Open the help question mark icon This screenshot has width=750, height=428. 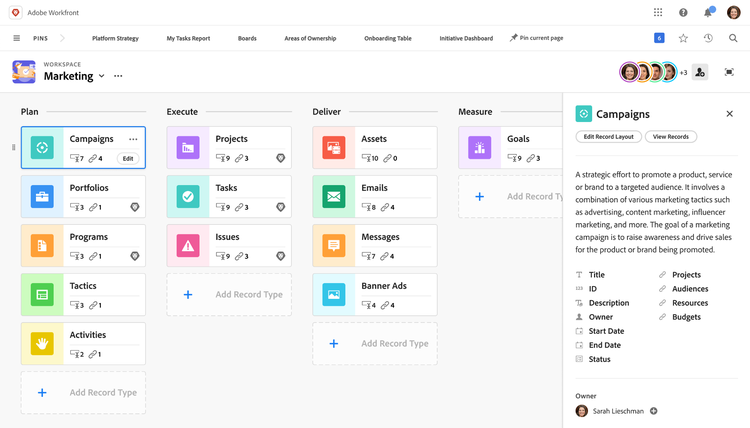point(683,12)
